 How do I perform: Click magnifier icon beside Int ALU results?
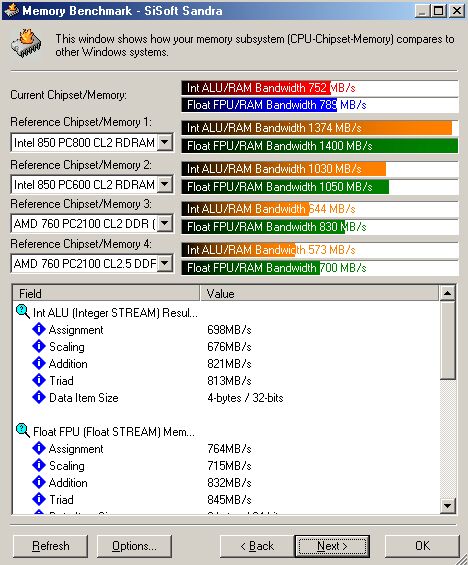pos(23,312)
